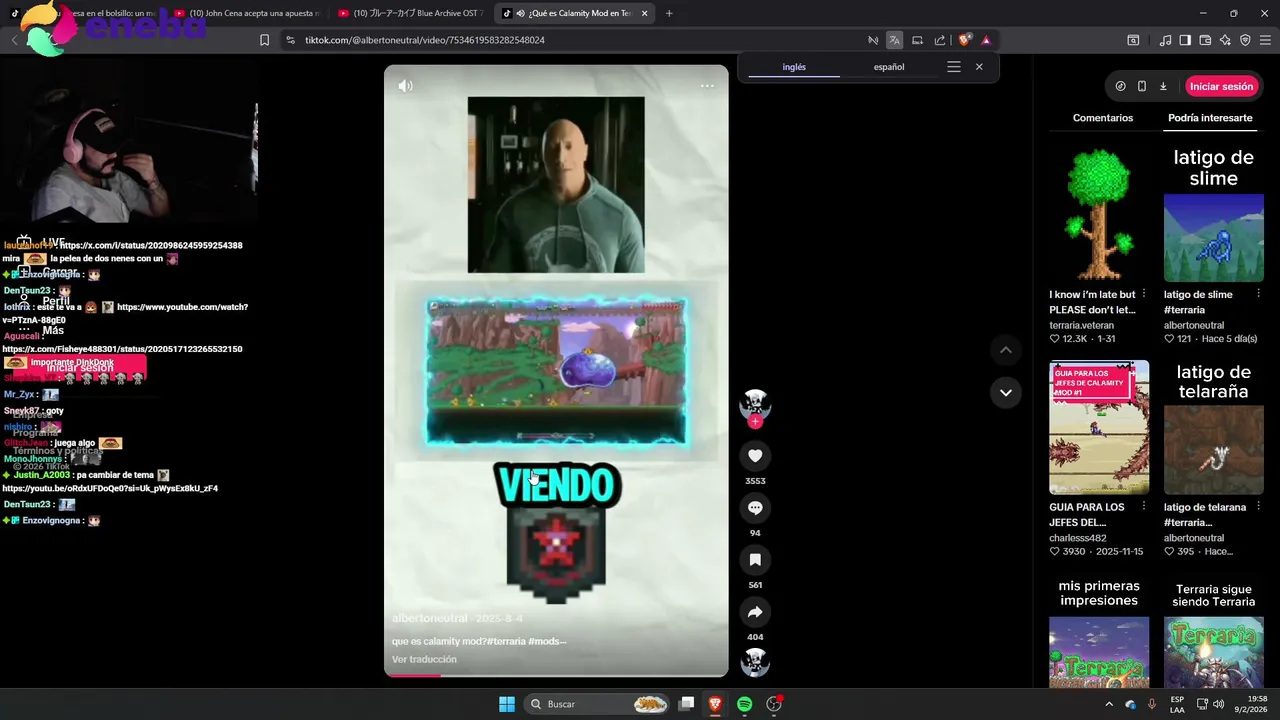This screenshot has width=1280, height=720.
Task: Click the Brave Shields lion icon
Action: click(x=964, y=40)
